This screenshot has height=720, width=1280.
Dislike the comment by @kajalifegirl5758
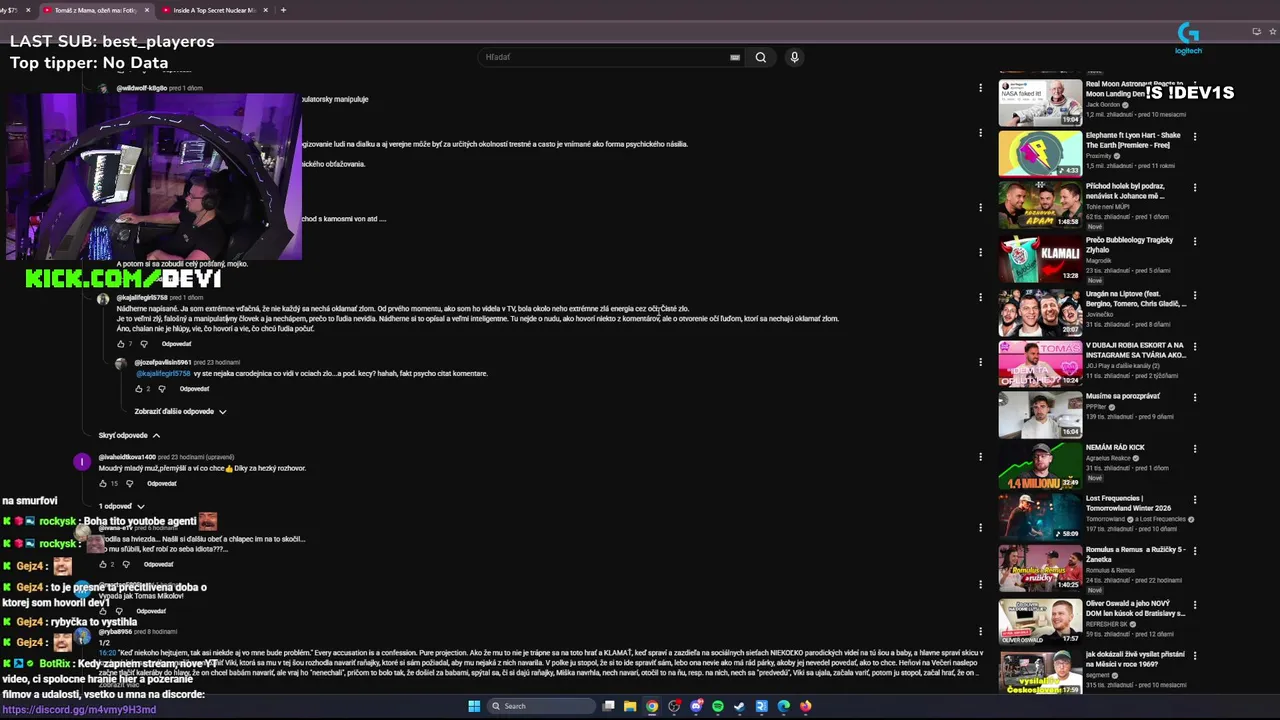click(143, 344)
